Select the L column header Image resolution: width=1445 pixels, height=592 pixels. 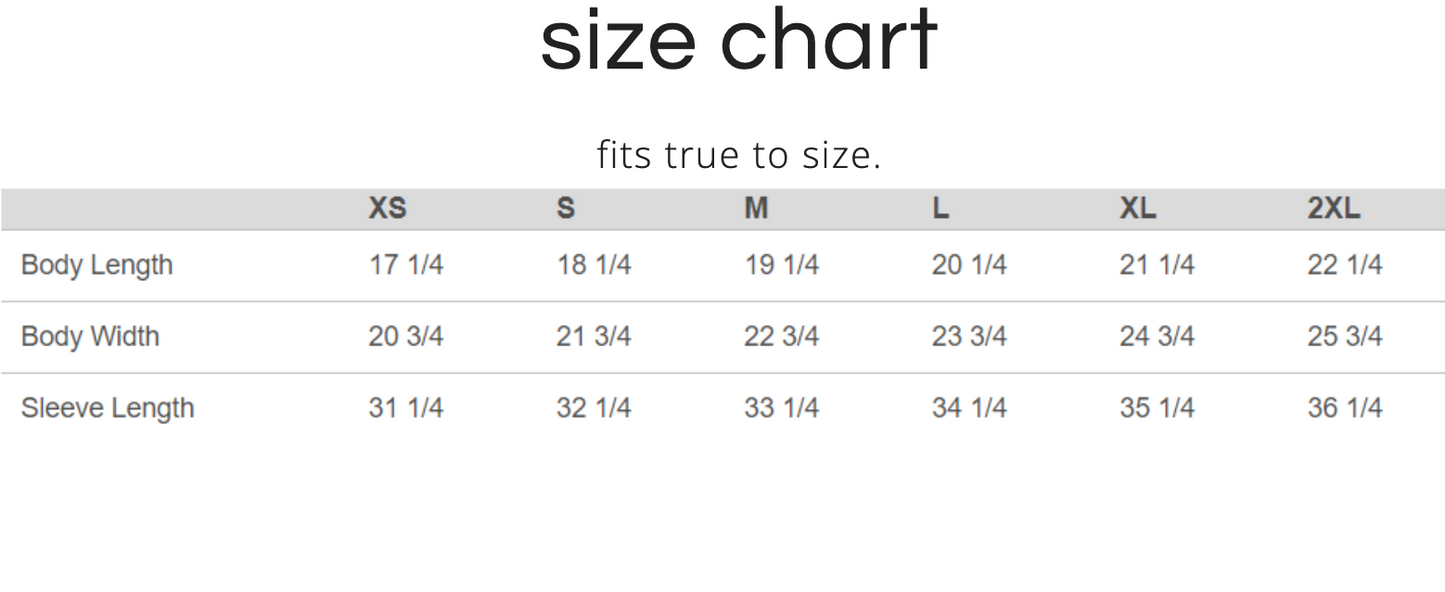click(940, 209)
